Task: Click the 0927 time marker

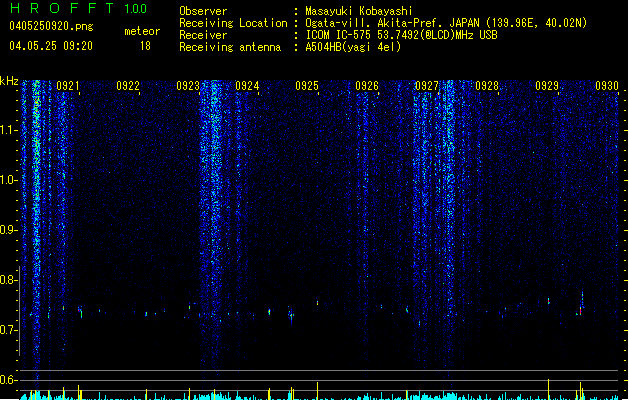Action: (x=427, y=86)
